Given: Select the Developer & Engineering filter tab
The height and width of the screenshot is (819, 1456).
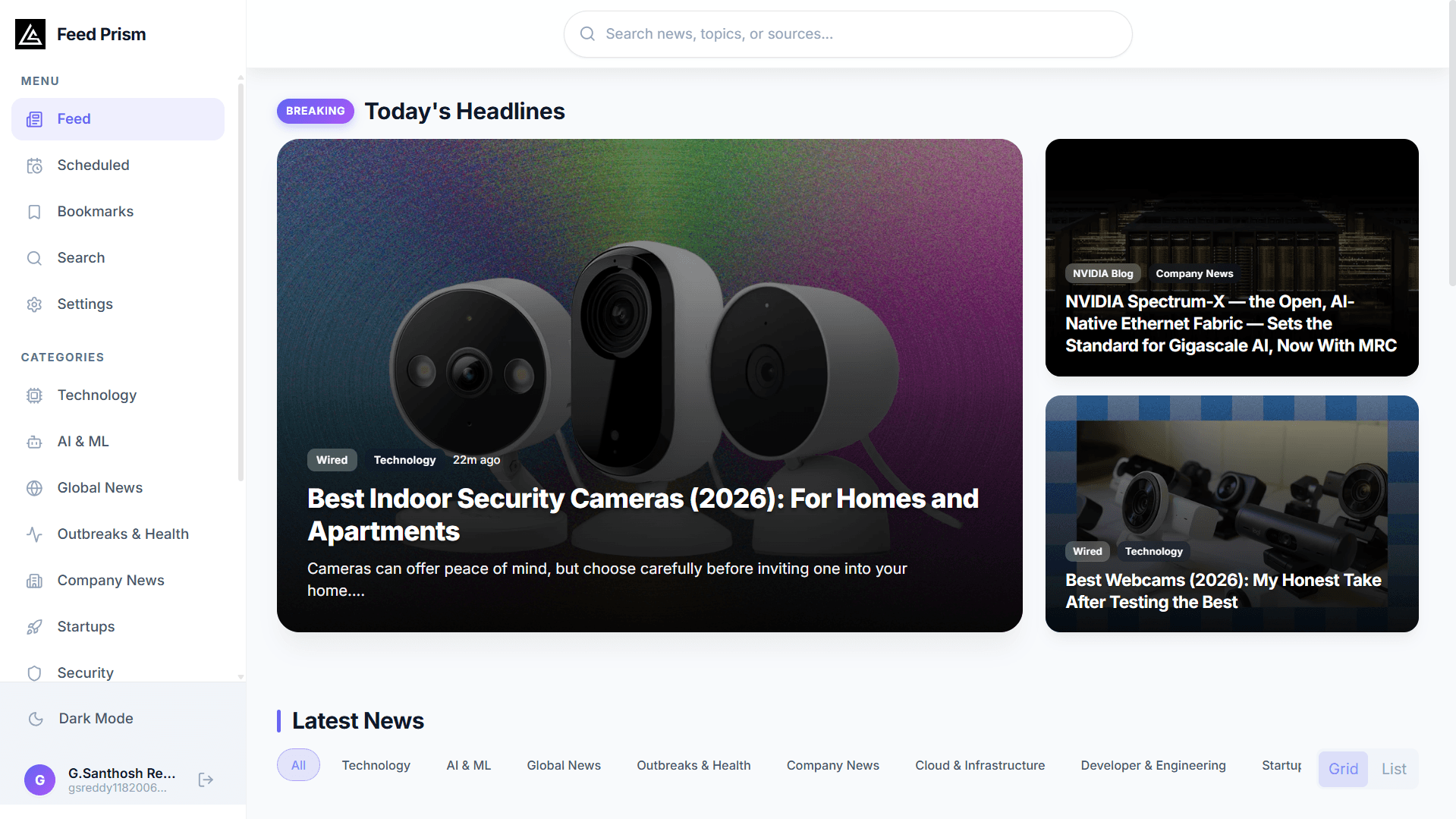Looking at the screenshot, I should click(1153, 765).
